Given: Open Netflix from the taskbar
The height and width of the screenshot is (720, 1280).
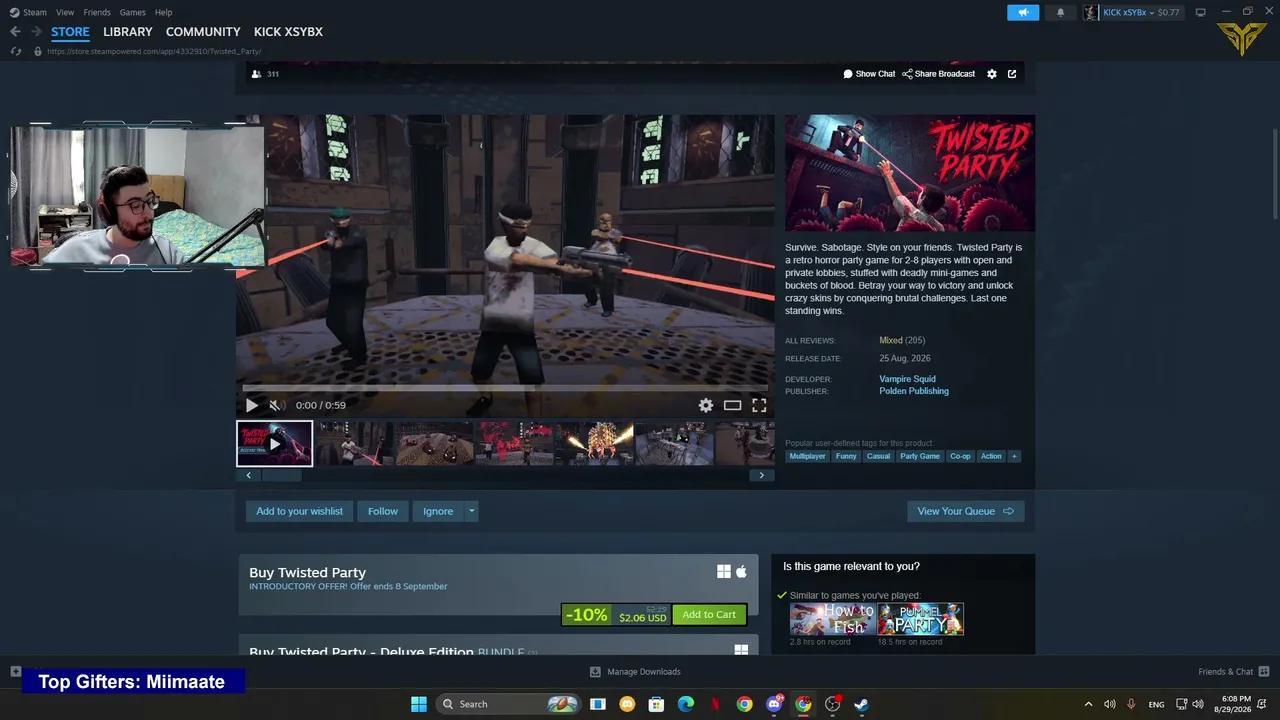Looking at the screenshot, I should coord(715,704).
